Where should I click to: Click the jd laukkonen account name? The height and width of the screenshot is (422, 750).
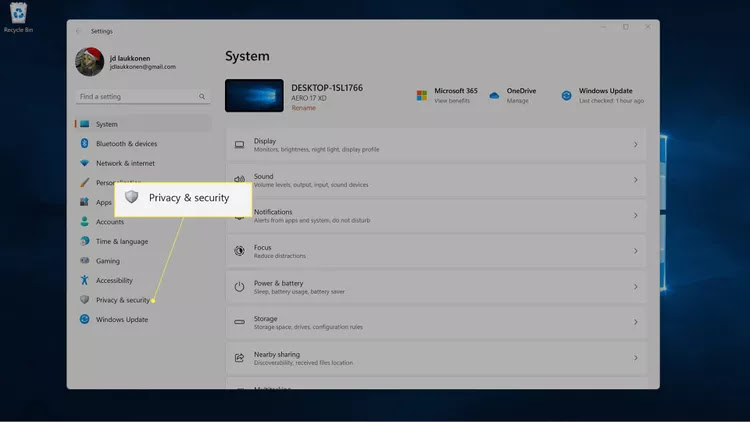coord(130,58)
